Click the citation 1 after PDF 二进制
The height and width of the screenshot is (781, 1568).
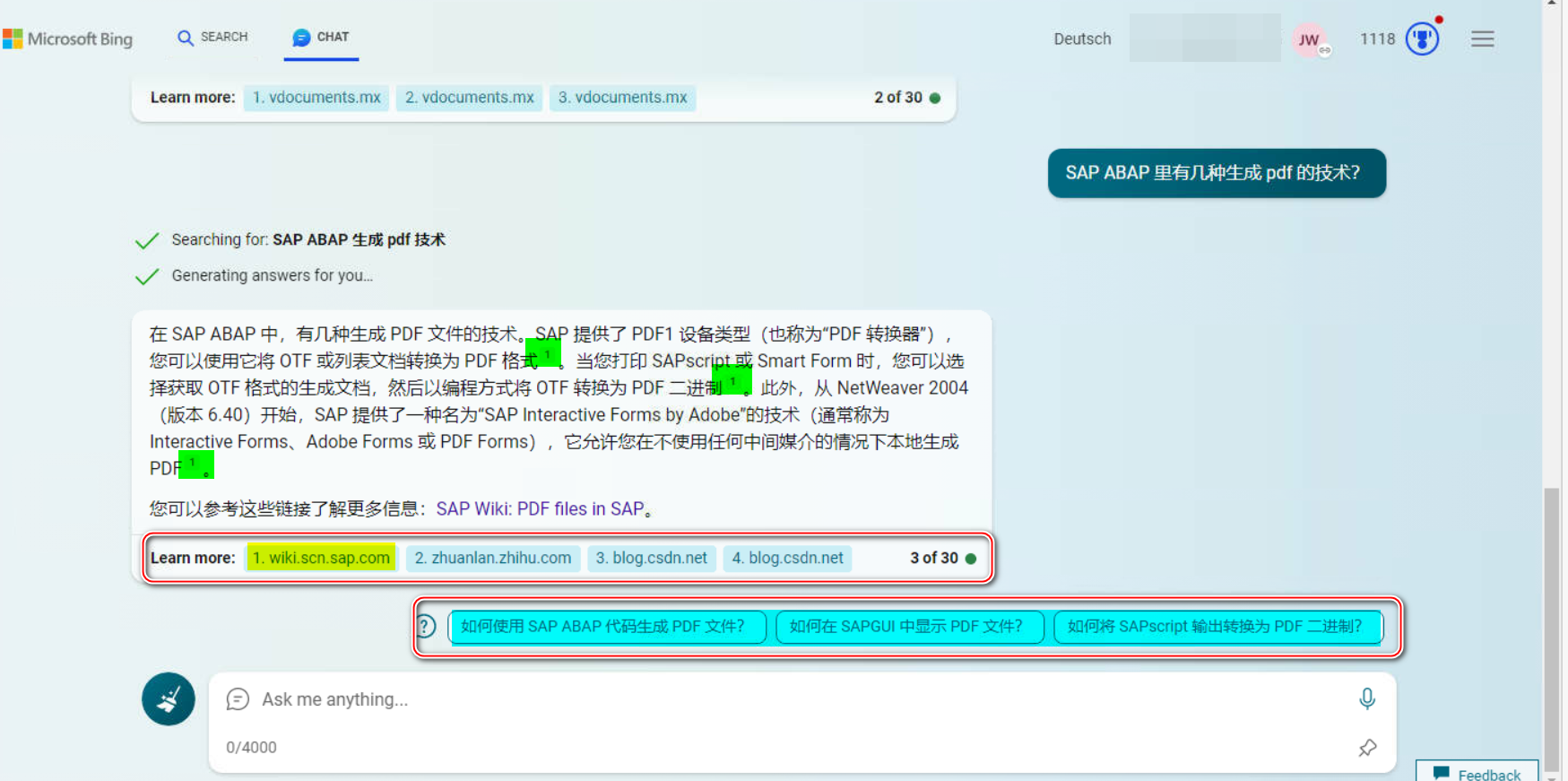pyautogui.click(x=732, y=382)
